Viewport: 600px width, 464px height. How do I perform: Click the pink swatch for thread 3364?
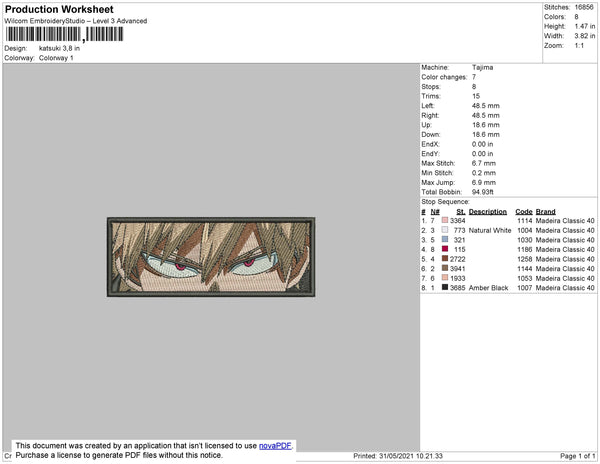coord(445,220)
